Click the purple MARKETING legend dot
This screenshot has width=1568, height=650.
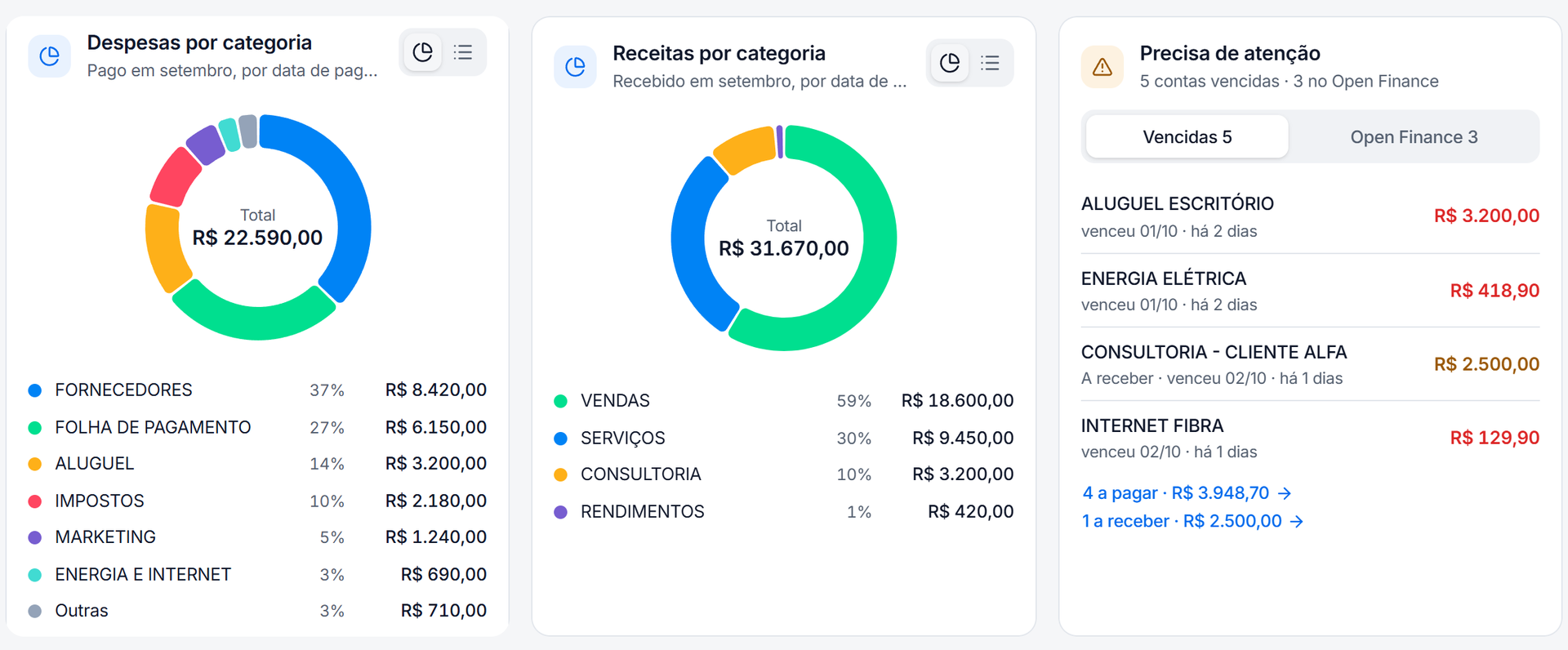point(35,537)
